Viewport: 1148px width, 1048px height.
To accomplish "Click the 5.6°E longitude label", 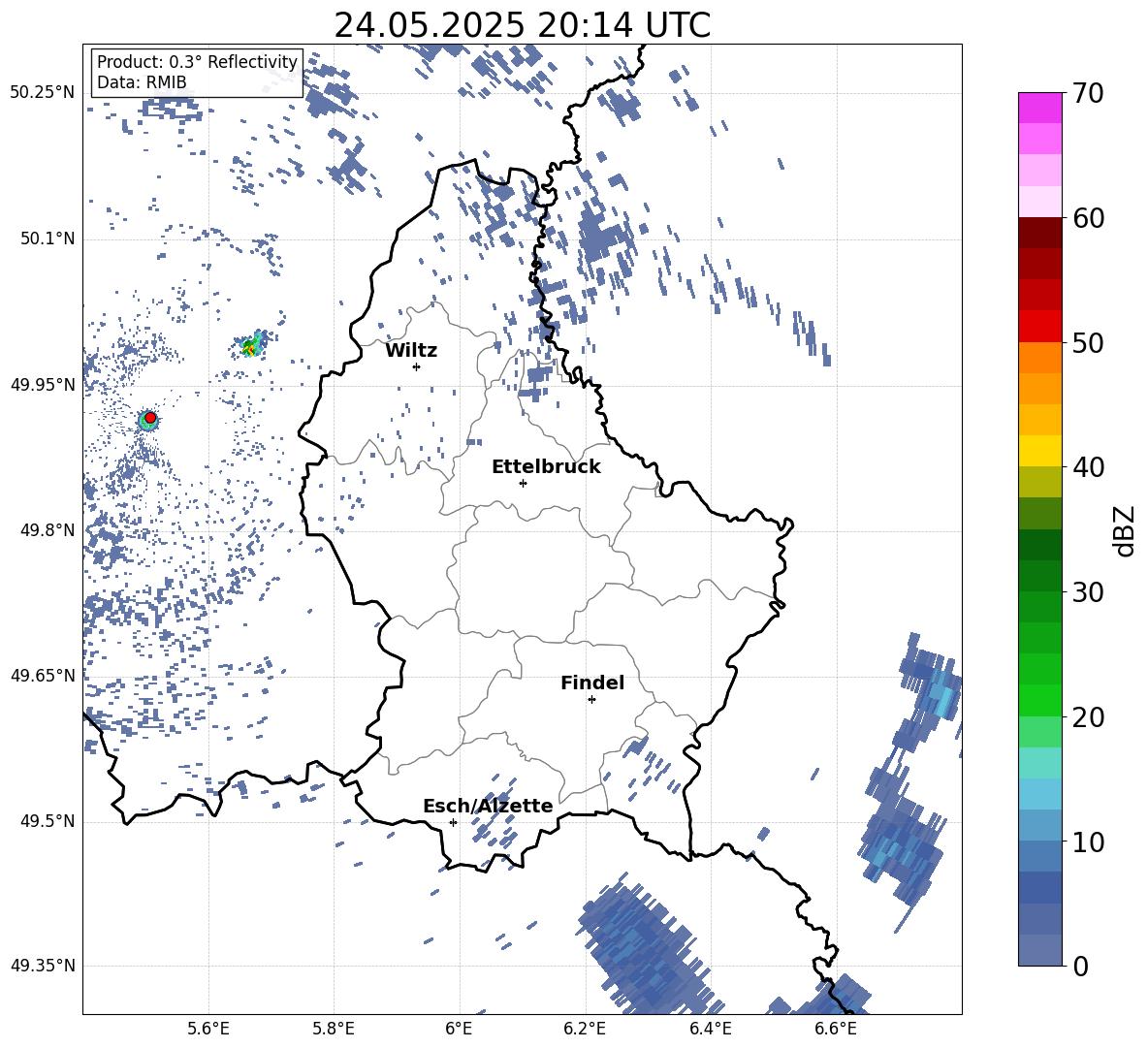I will click(x=208, y=1029).
